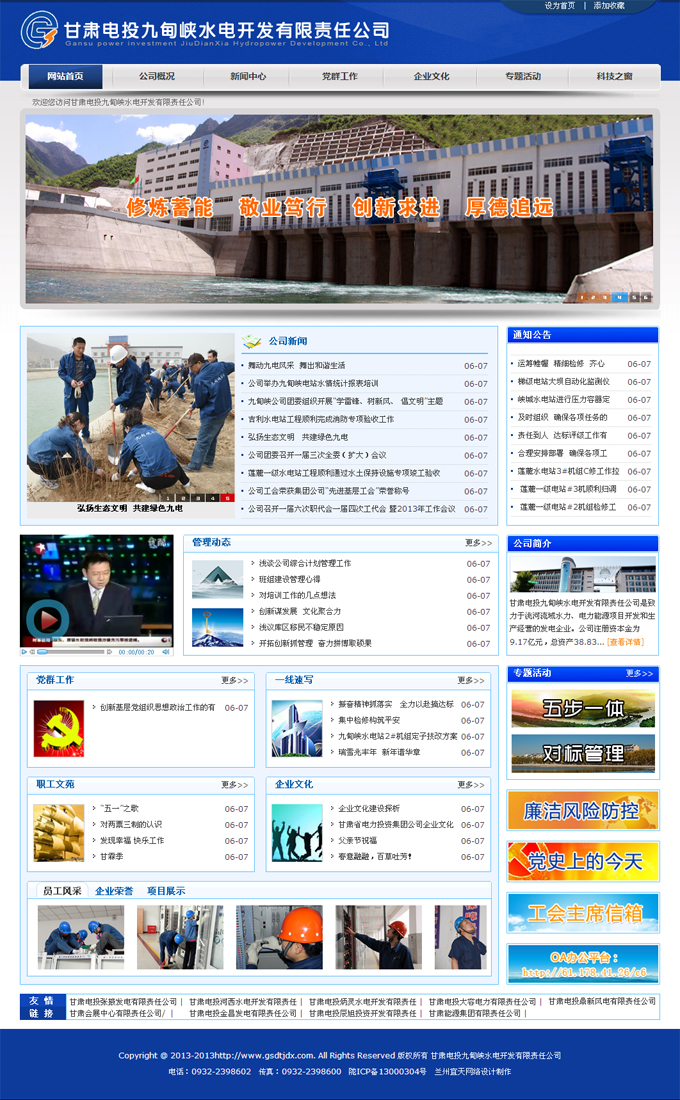The width and height of the screenshot is (680, 1100).
Task: Switch to the 项目展示 tab
Action: pyautogui.click(x=166, y=891)
